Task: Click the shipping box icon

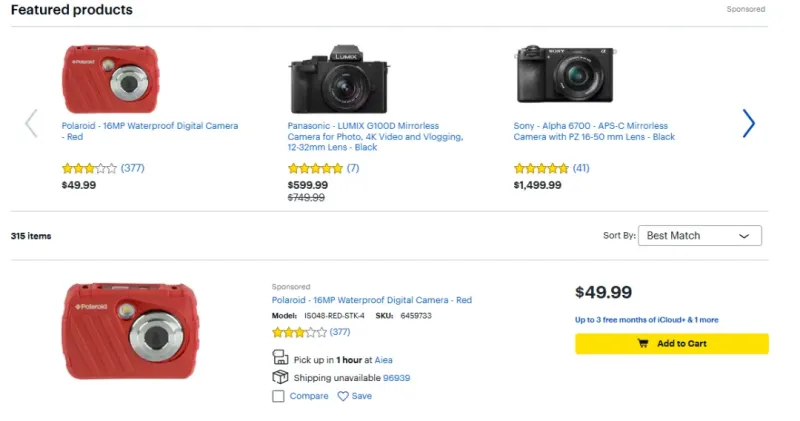Action: (280, 378)
